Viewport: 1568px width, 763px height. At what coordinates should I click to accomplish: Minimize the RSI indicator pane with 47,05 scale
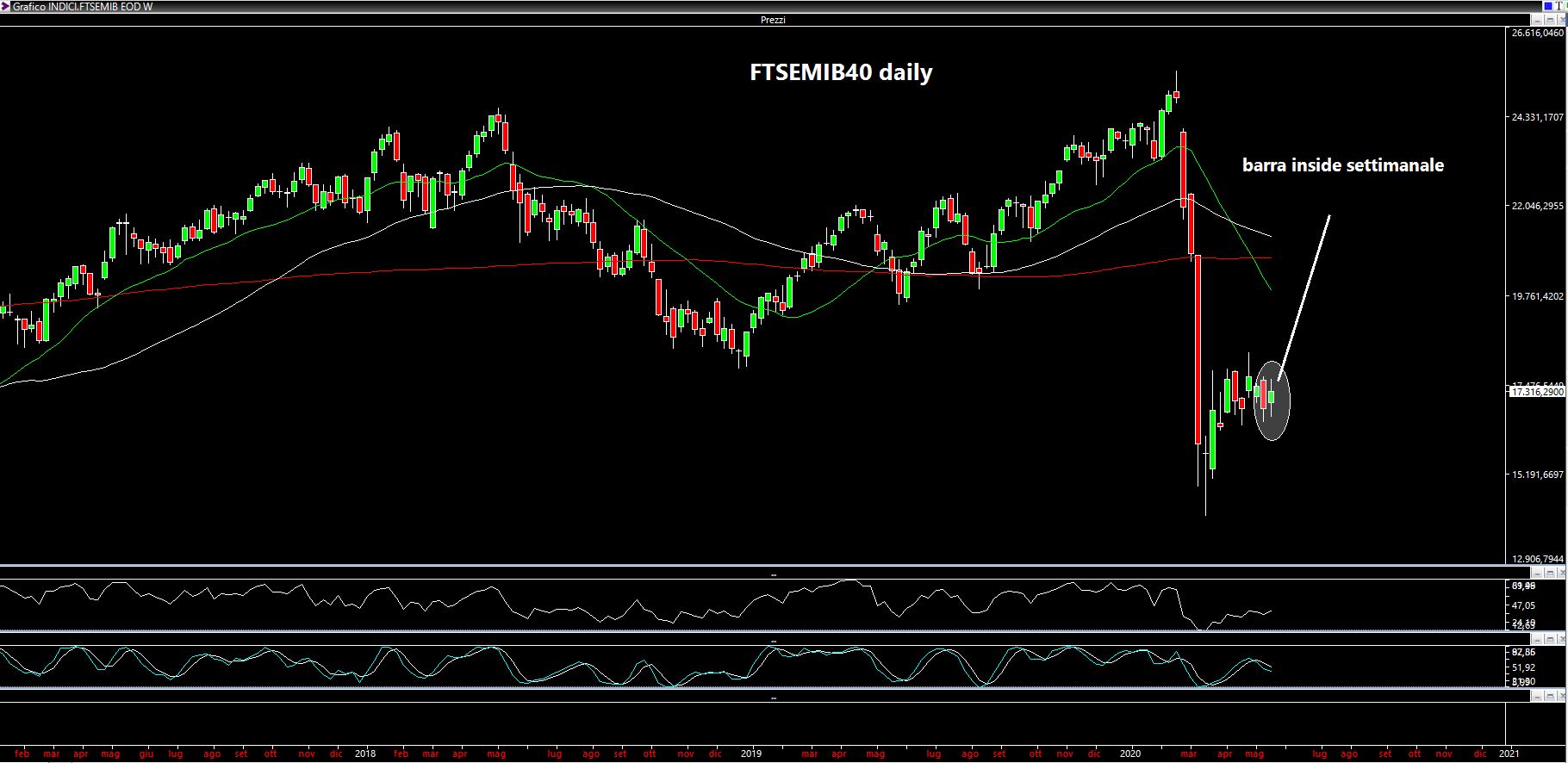tap(1537, 573)
